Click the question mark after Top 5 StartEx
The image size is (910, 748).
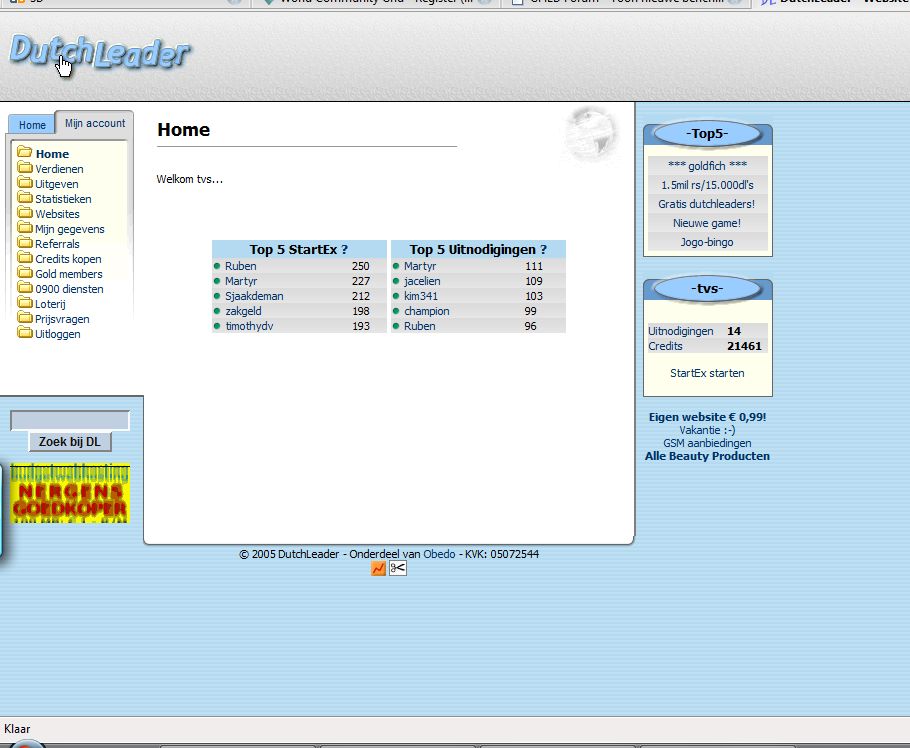pyautogui.click(x=344, y=250)
